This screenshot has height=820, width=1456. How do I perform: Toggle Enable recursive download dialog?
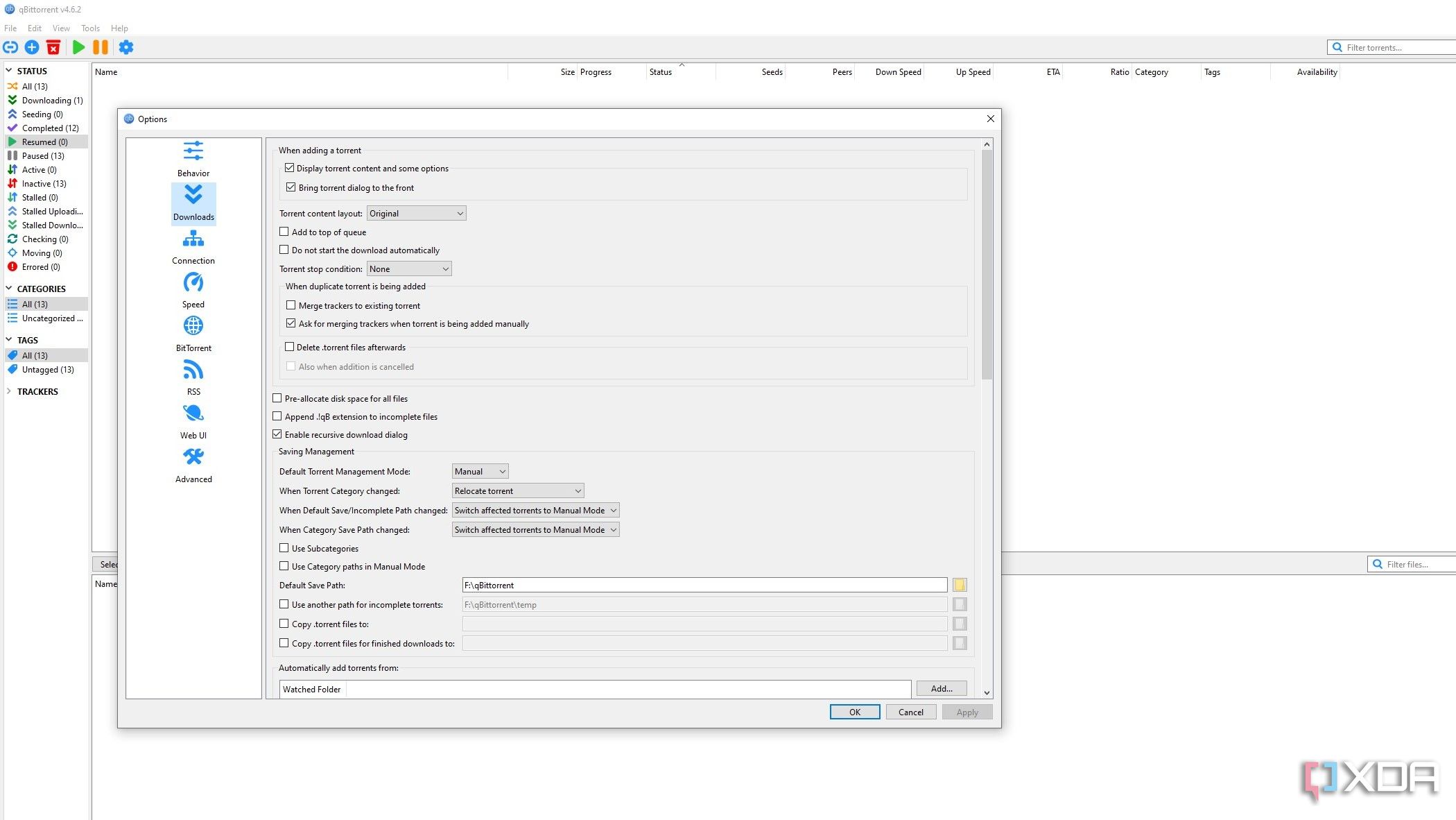coord(277,434)
